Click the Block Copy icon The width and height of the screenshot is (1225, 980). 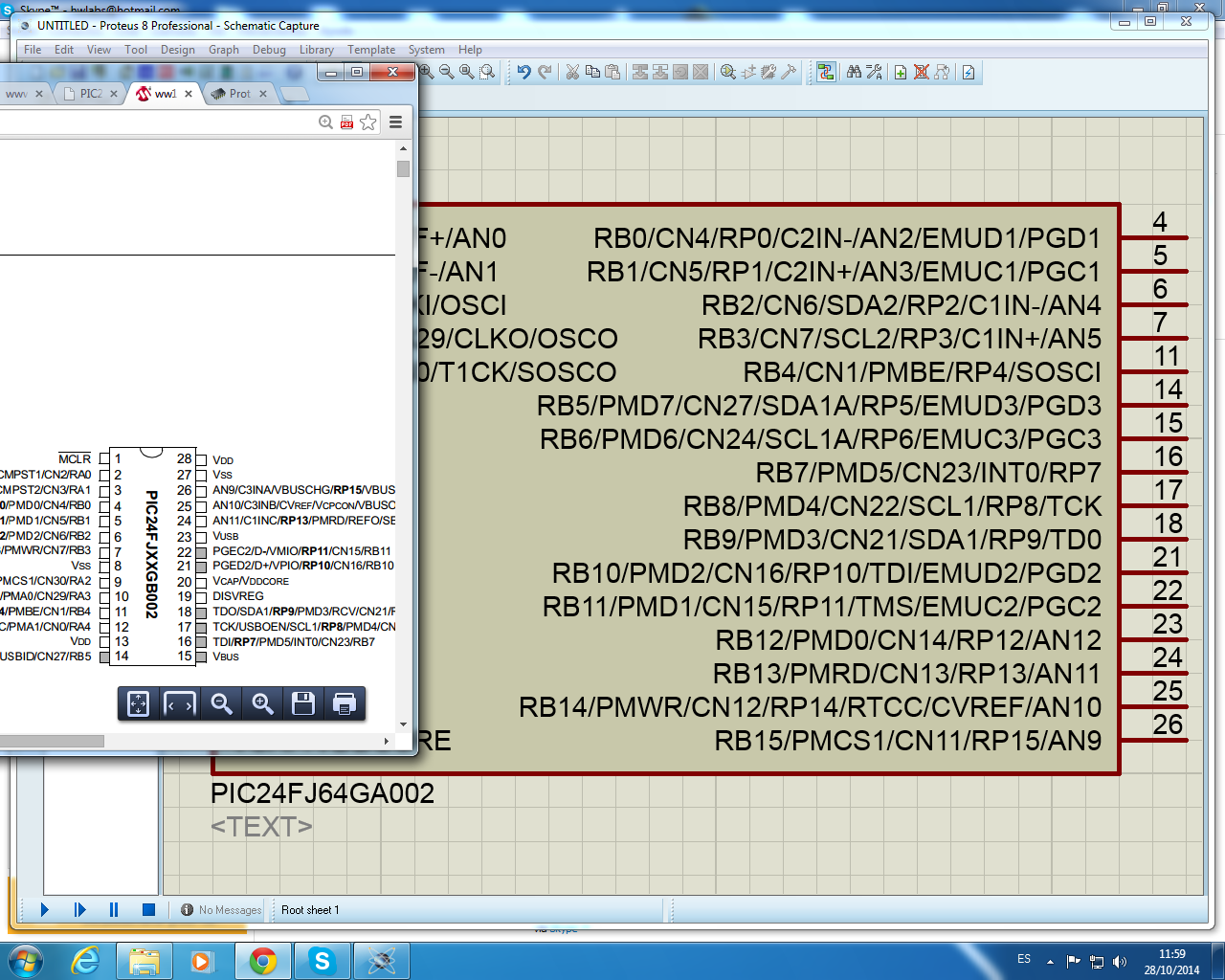(640, 72)
